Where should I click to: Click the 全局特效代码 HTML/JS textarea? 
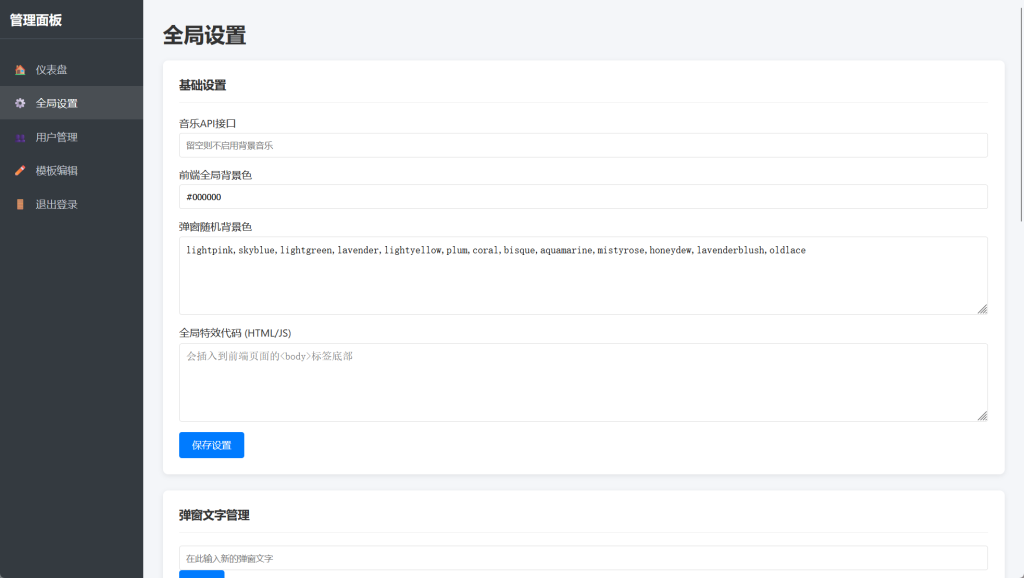tap(583, 382)
